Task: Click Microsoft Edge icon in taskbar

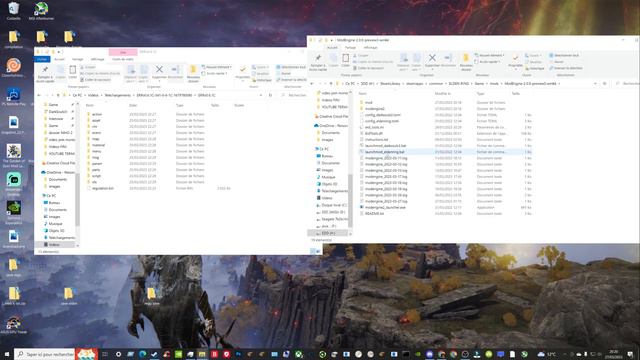Action: click(142, 354)
